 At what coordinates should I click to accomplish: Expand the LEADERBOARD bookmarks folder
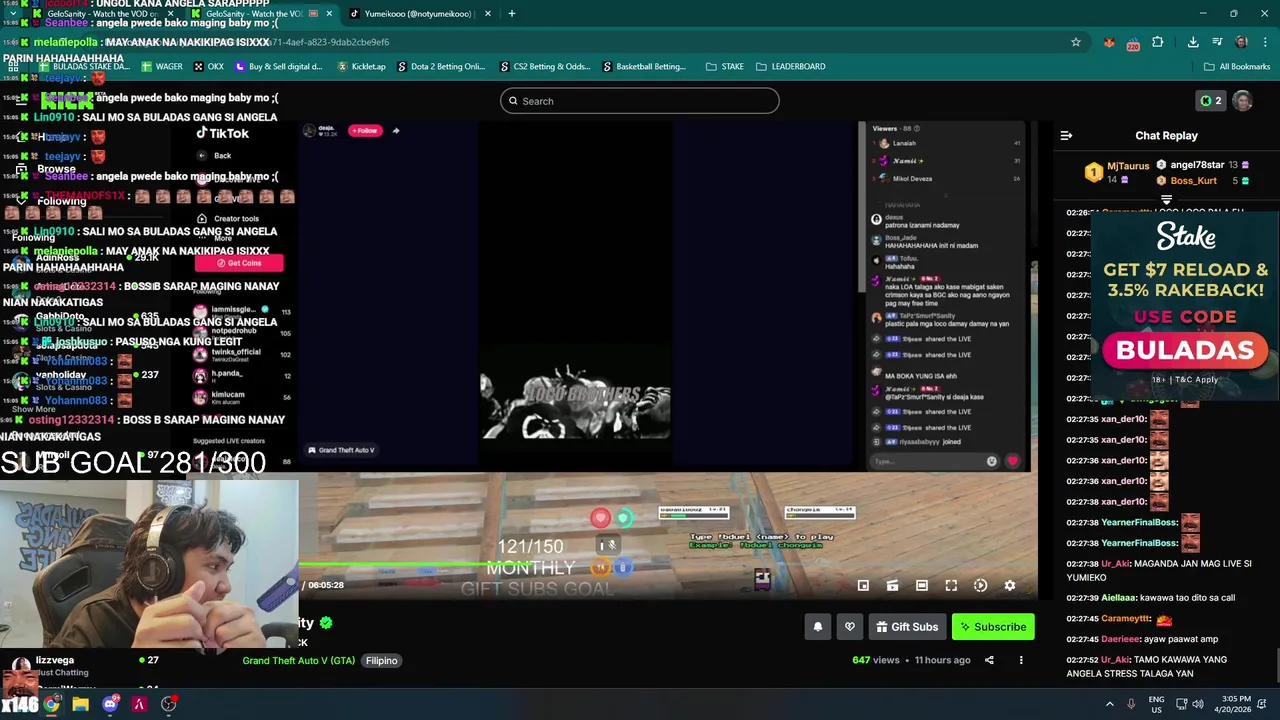790,67
